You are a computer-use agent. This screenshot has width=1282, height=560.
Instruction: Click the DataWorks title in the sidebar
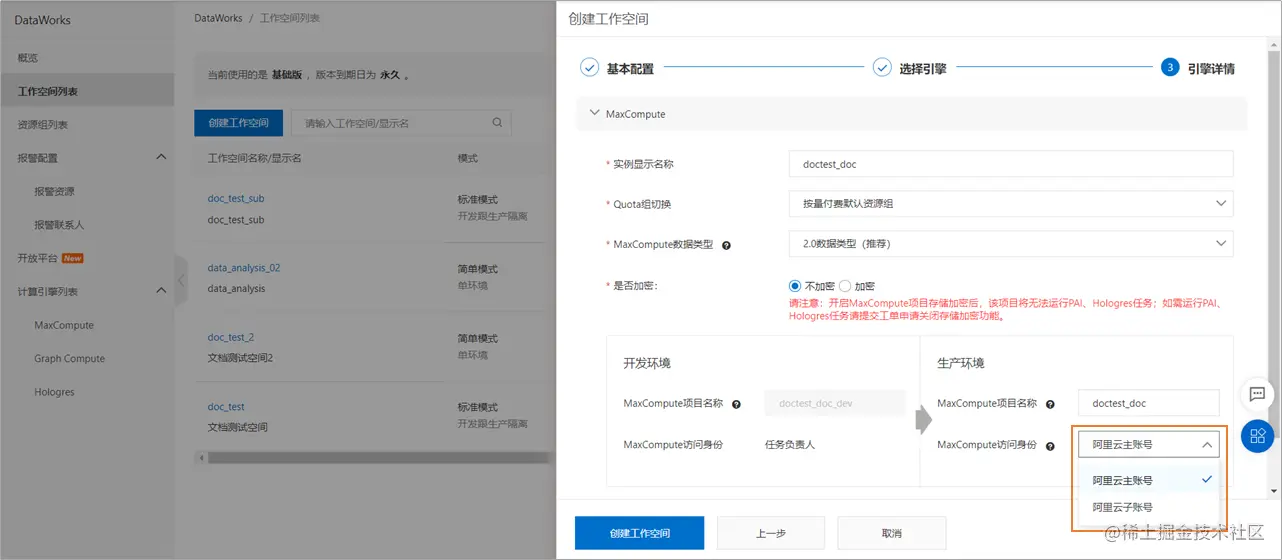coord(43,20)
